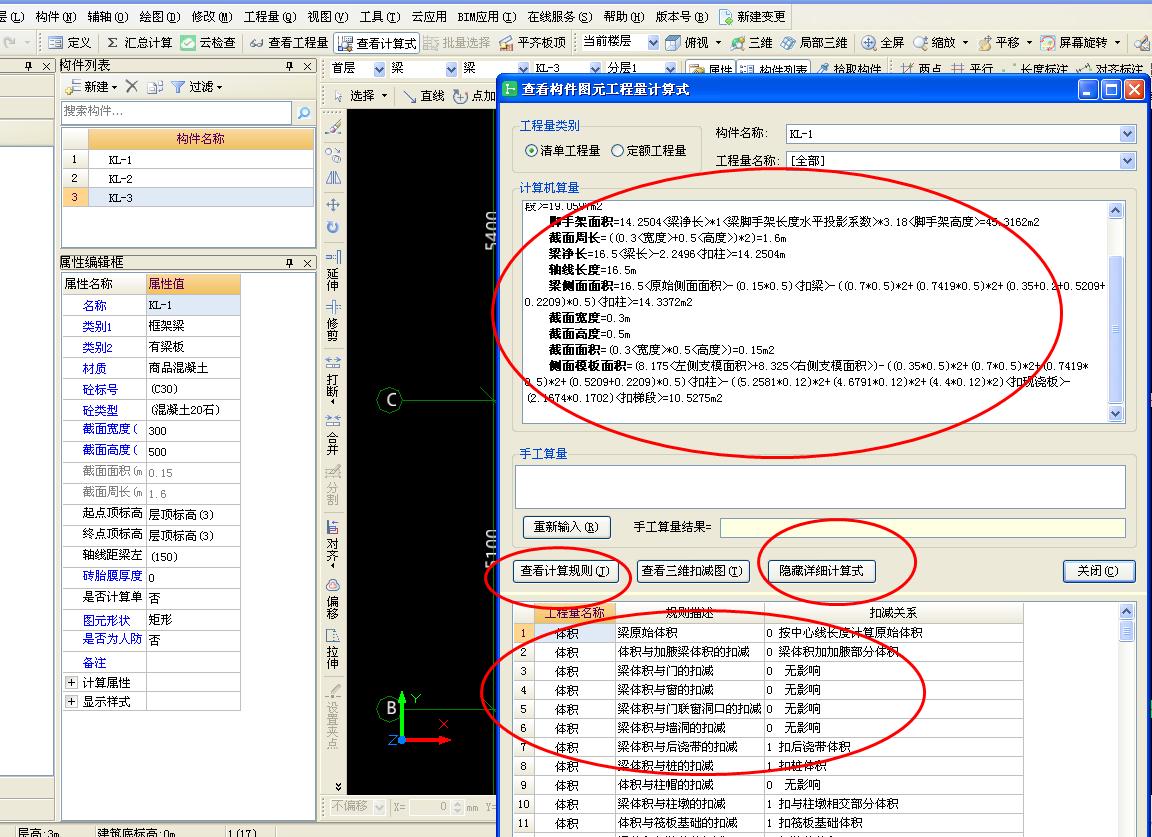The height and width of the screenshot is (837, 1152).
Task: Click scrollbar thumb of 计算机算量 text box
Action: 1115,329
